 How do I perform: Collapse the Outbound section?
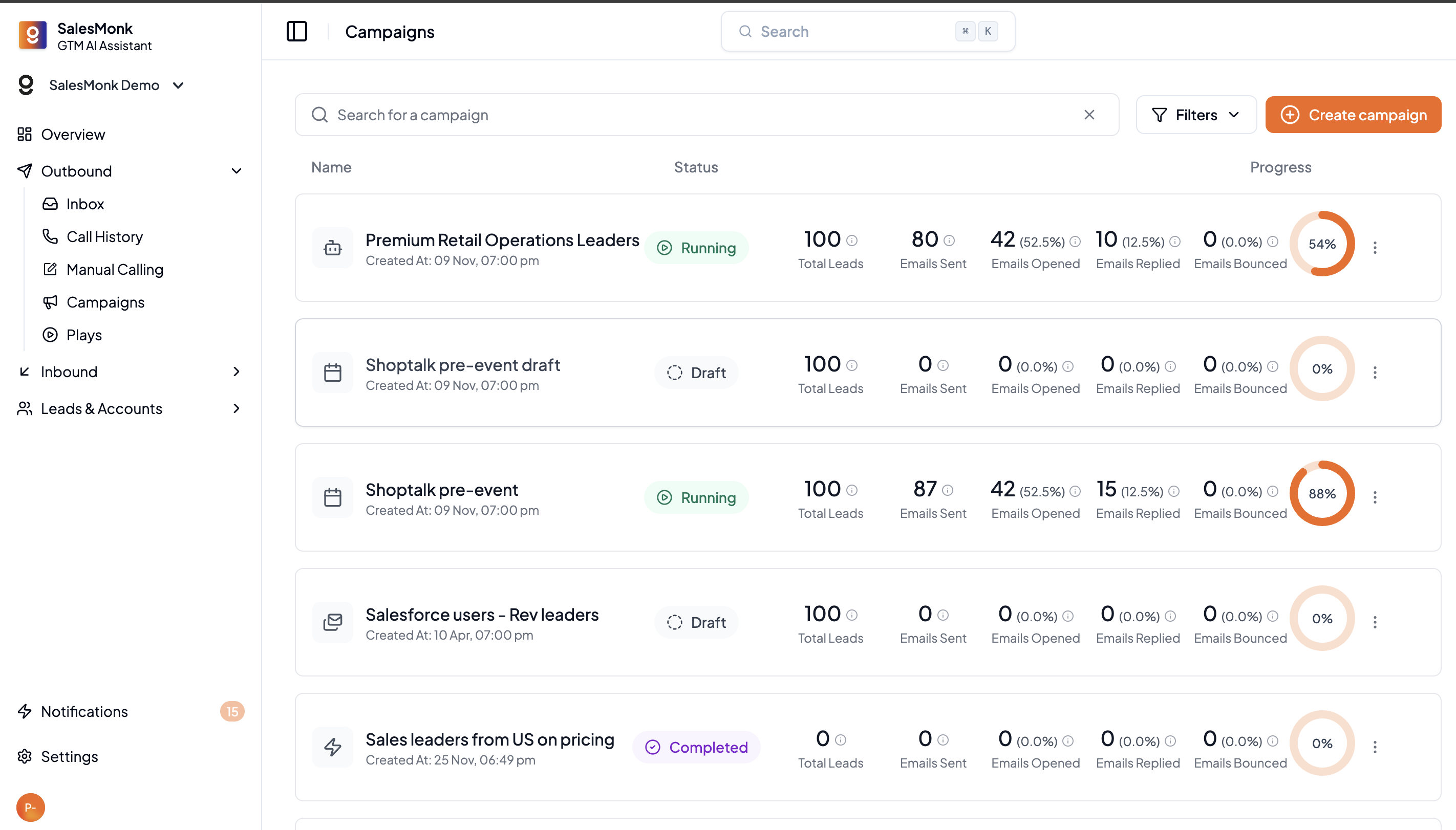click(237, 171)
